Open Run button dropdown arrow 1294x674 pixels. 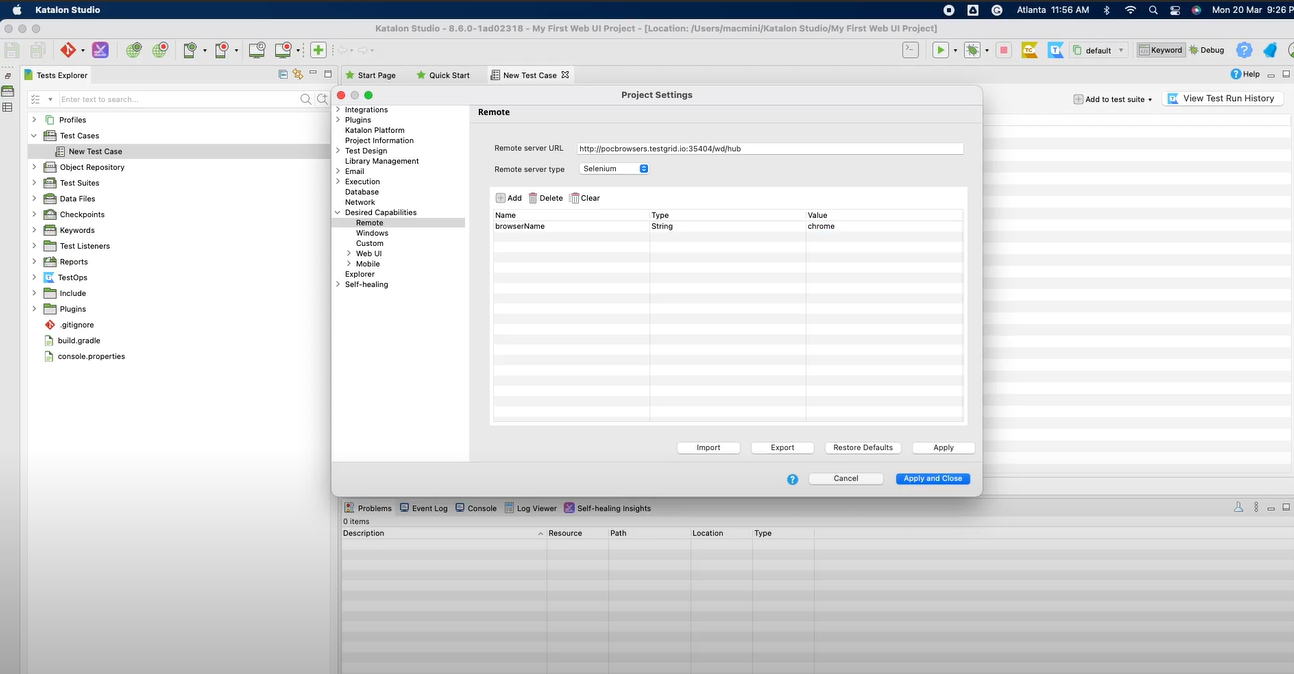pos(955,50)
